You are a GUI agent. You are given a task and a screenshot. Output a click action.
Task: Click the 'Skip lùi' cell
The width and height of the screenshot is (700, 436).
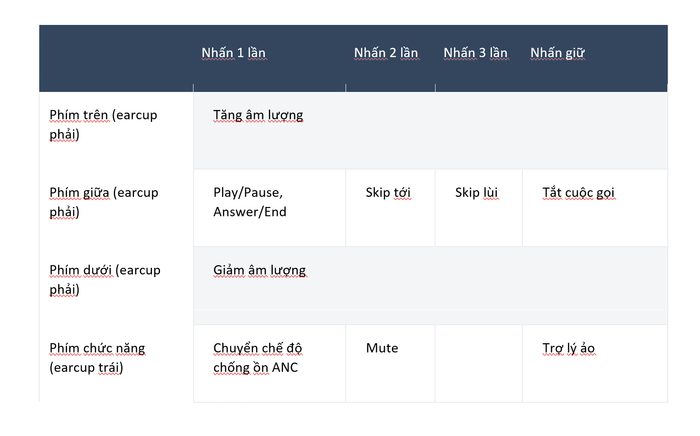tap(476, 192)
